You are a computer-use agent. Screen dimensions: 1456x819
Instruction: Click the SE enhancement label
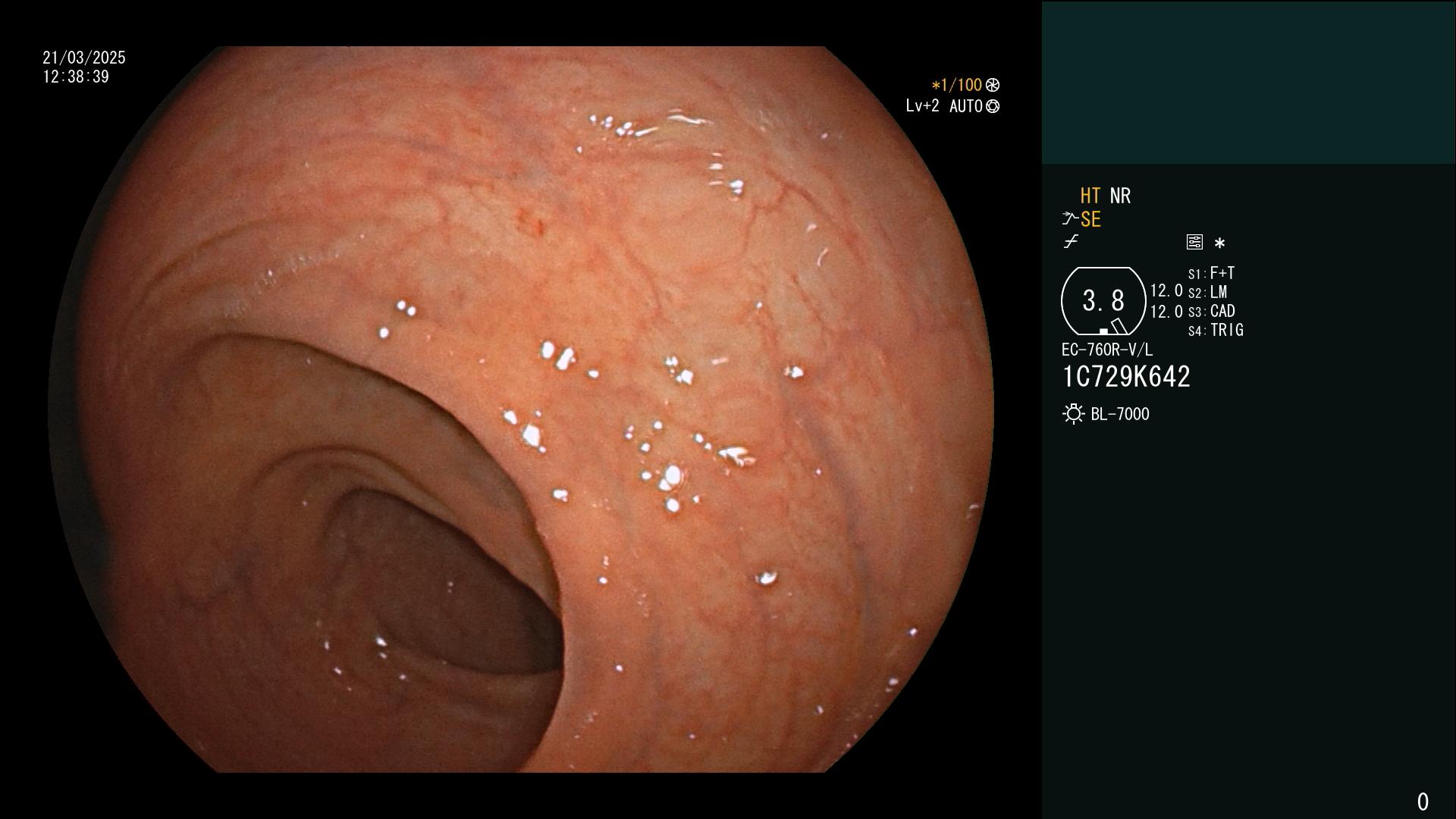pyautogui.click(x=1090, y=219)
